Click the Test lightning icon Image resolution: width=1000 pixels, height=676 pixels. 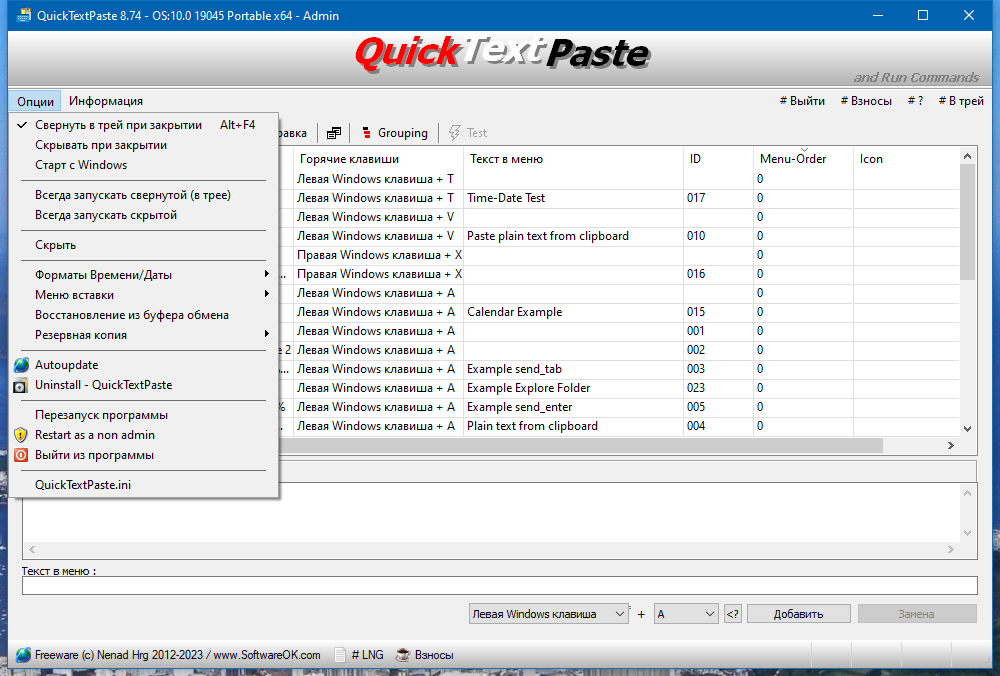coord(455,133)
